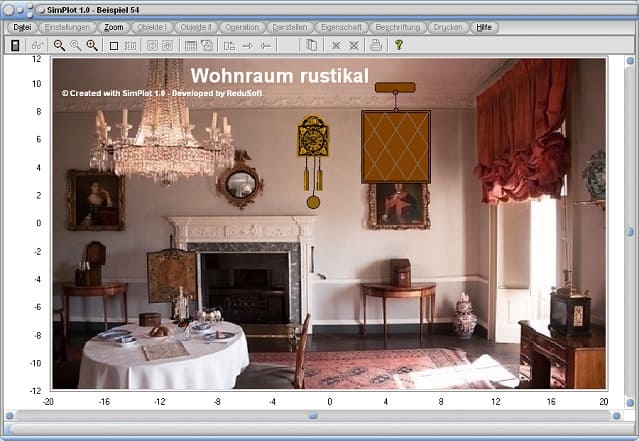Click the horizontal slider thumb below the plot

point(312,414)
